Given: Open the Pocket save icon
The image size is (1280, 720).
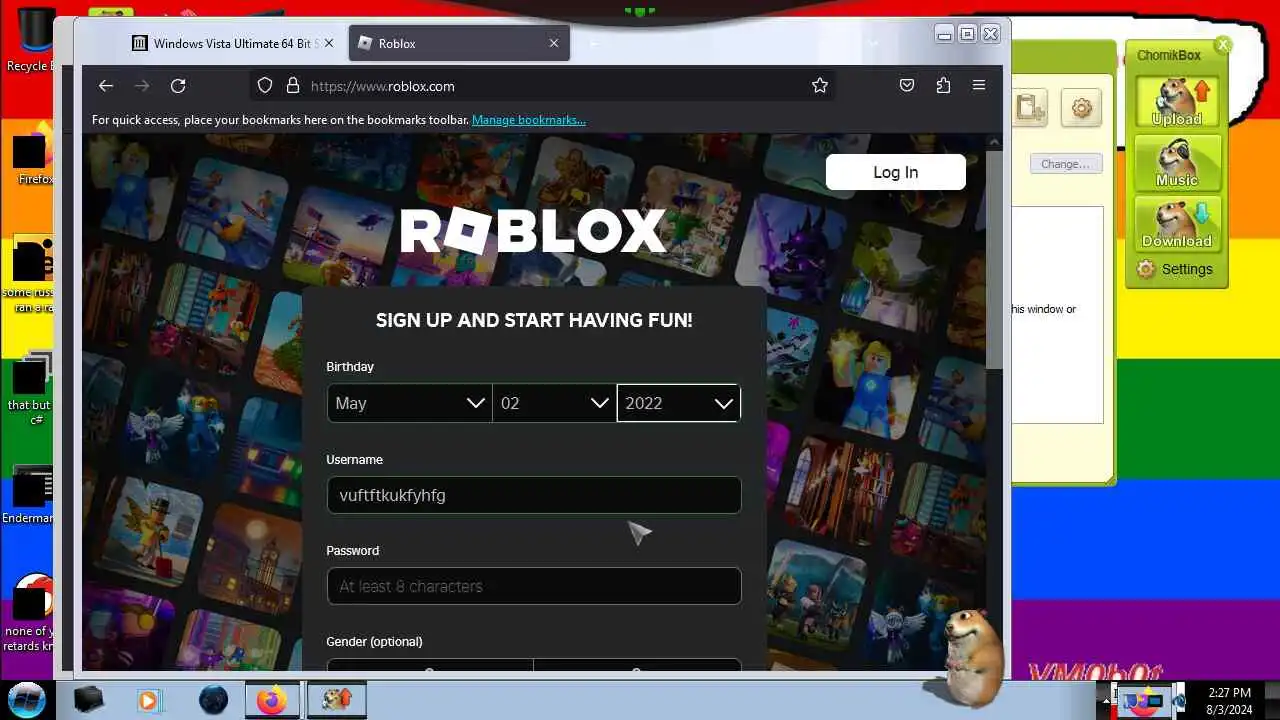Looking at the screenshot, I should [907, 86].
